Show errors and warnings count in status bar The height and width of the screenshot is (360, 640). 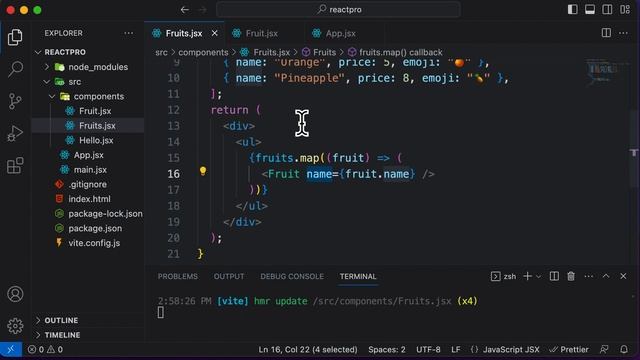45,349
